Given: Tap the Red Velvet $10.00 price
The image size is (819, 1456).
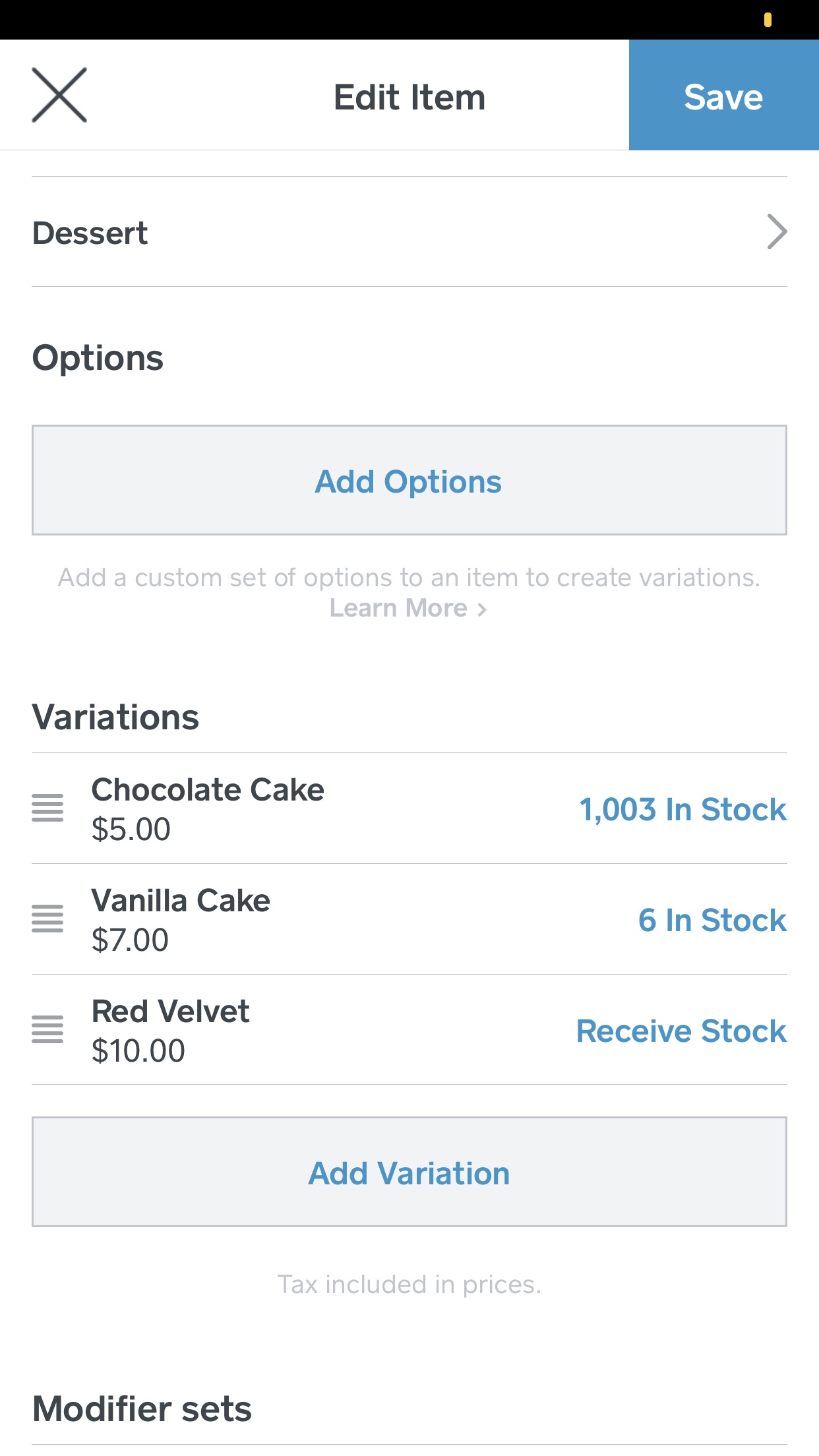Looking at the screenshot, I should pos(138,1051).
